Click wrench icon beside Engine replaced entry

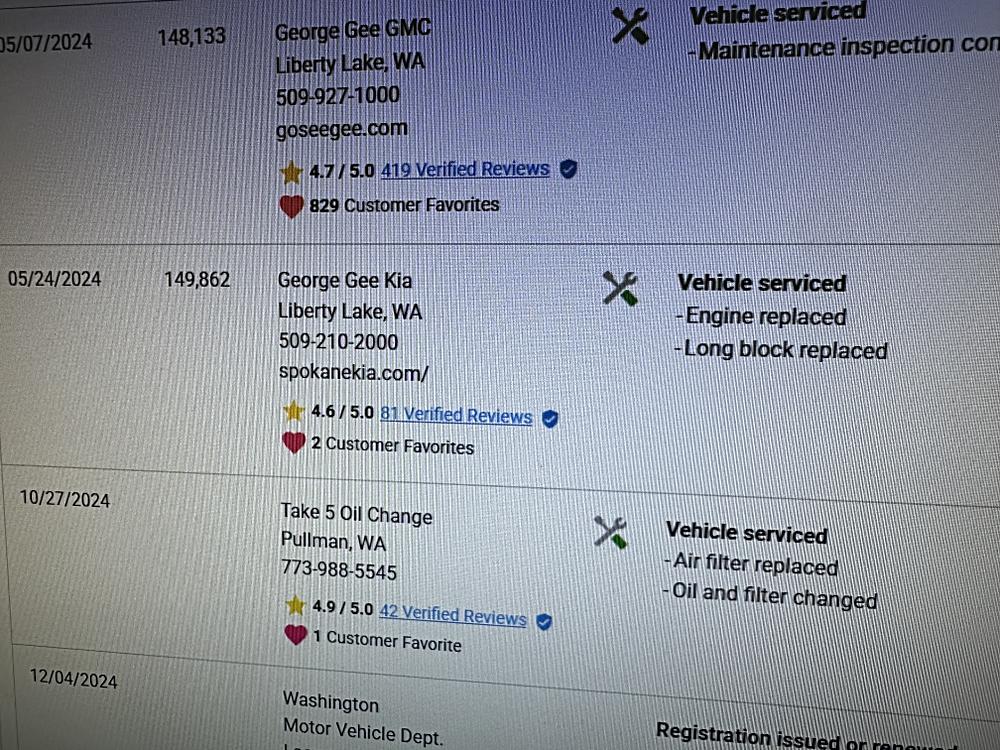(620, 290)
